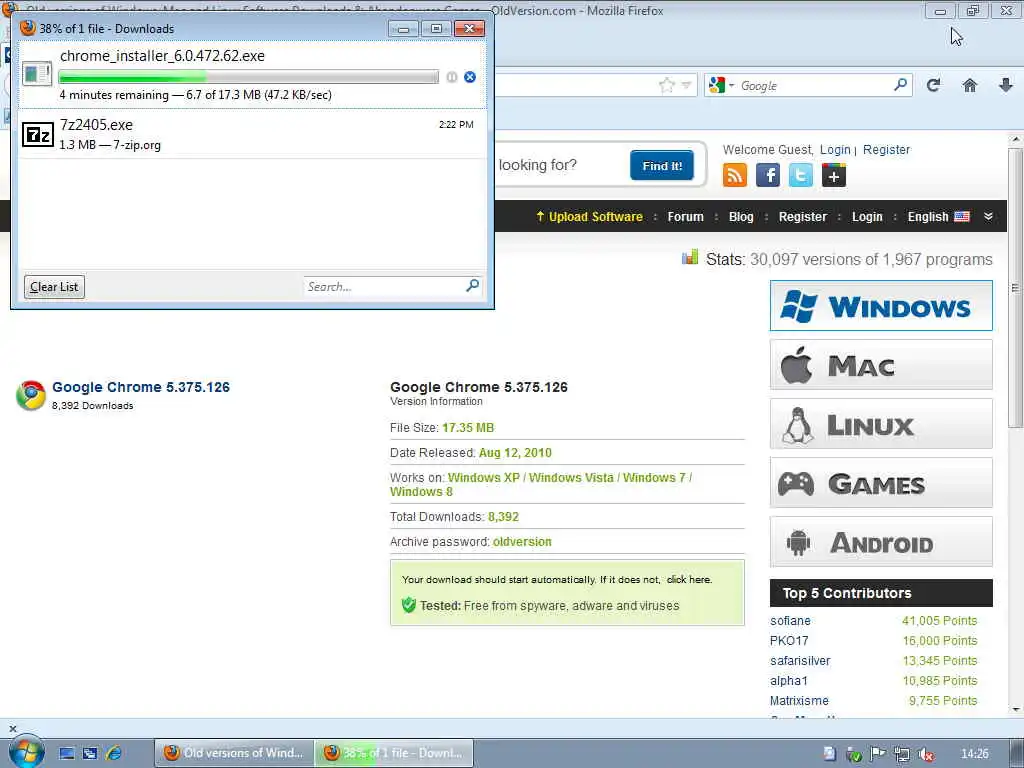The height and width of the screenshot is (768, 1024).
Task: Open contributor Matrixisme profile
Action: pos(799,701)
